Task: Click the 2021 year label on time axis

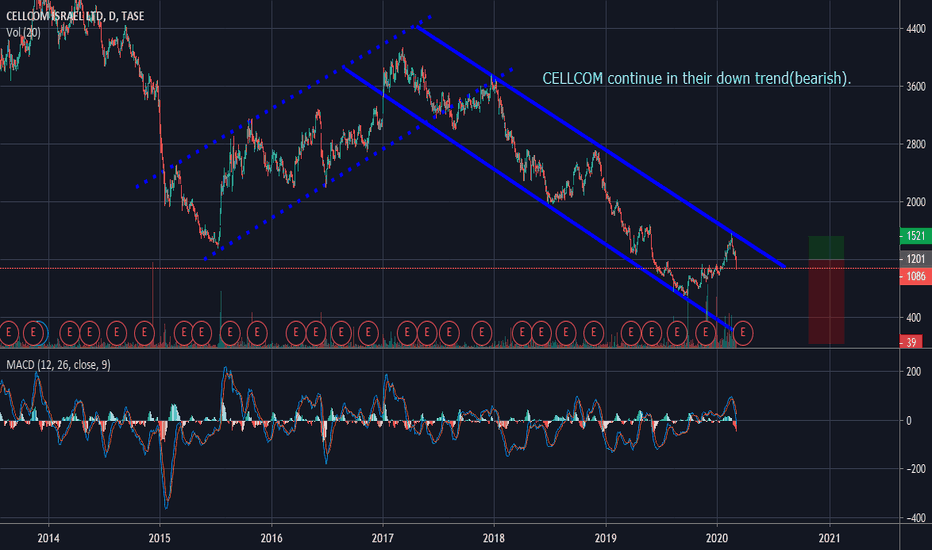Action: point(829,538)
